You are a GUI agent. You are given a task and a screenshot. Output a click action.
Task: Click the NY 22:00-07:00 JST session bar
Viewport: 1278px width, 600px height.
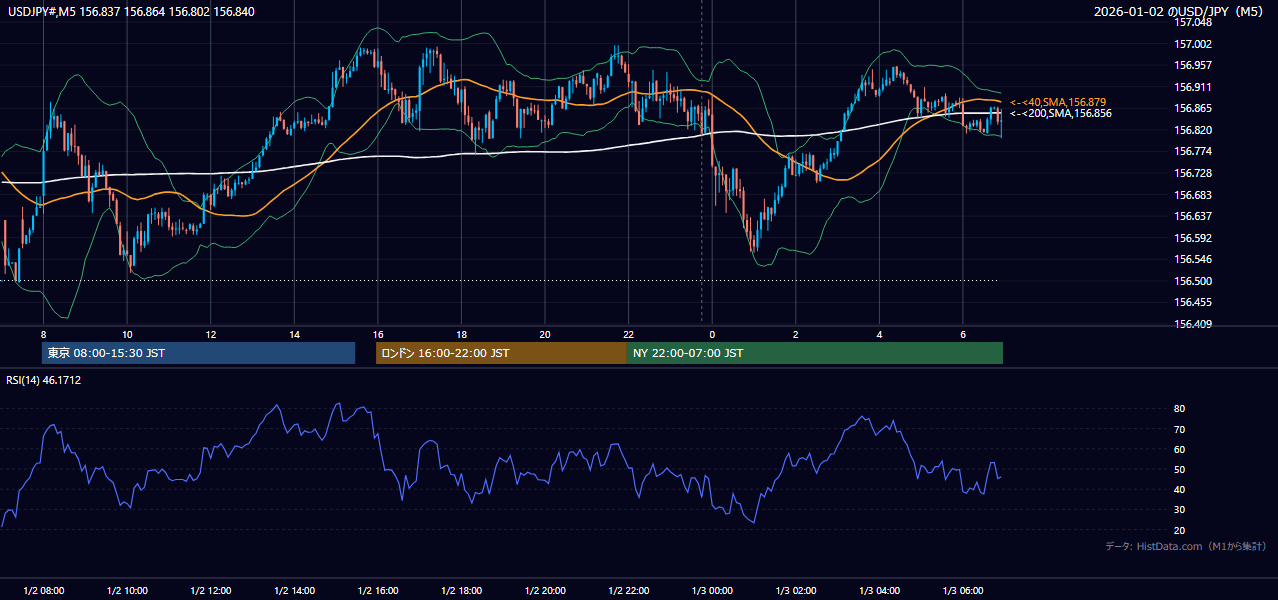815,353
